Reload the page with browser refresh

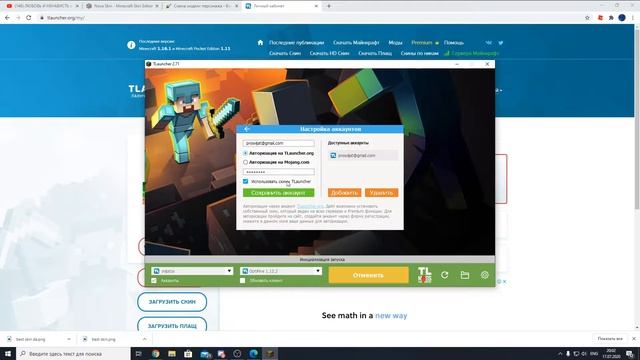click(29, 18)
